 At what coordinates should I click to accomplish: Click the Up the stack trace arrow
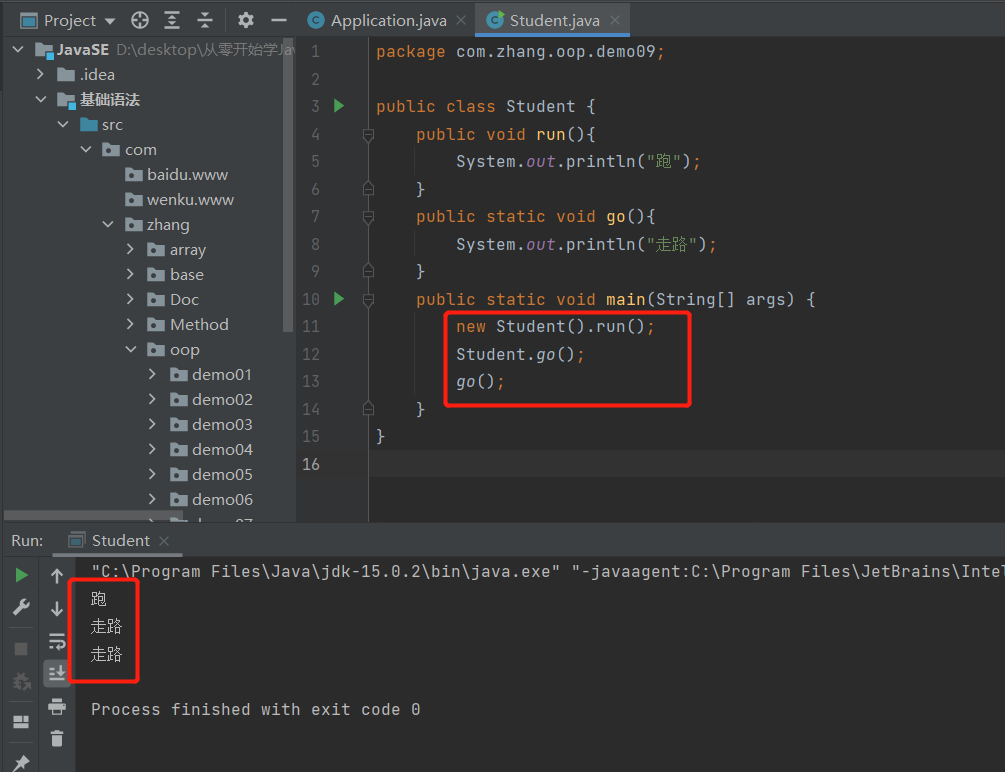(x=57, y=576)
